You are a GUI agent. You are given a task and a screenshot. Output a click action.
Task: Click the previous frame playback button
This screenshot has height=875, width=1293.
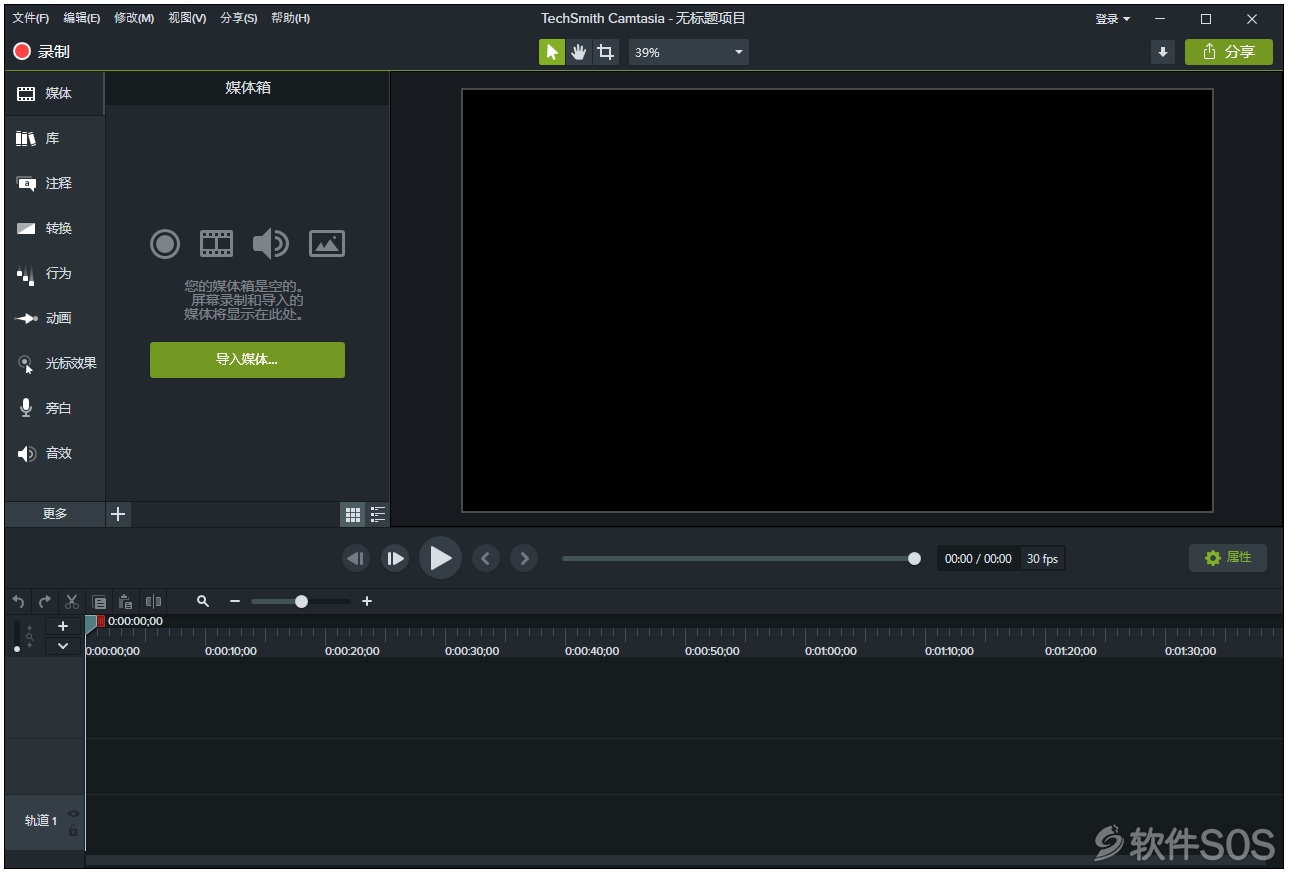[356, 559]
